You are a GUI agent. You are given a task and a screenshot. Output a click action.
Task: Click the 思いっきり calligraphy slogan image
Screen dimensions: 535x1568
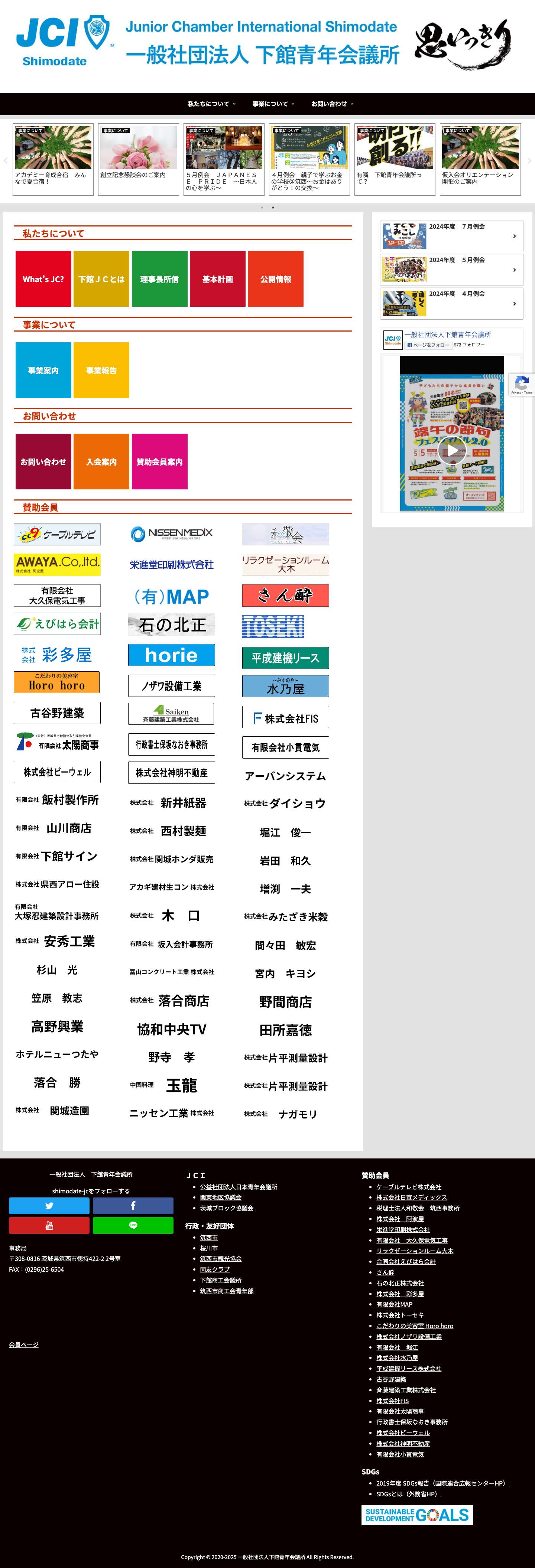click(x=463, y=45)
